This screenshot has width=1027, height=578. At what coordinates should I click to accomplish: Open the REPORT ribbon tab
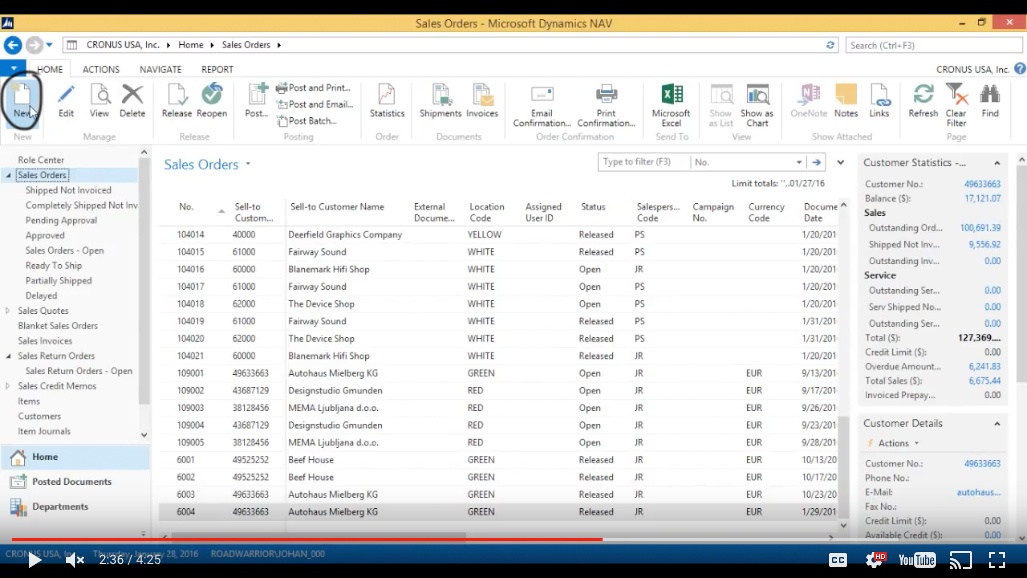tap(217, 69)
